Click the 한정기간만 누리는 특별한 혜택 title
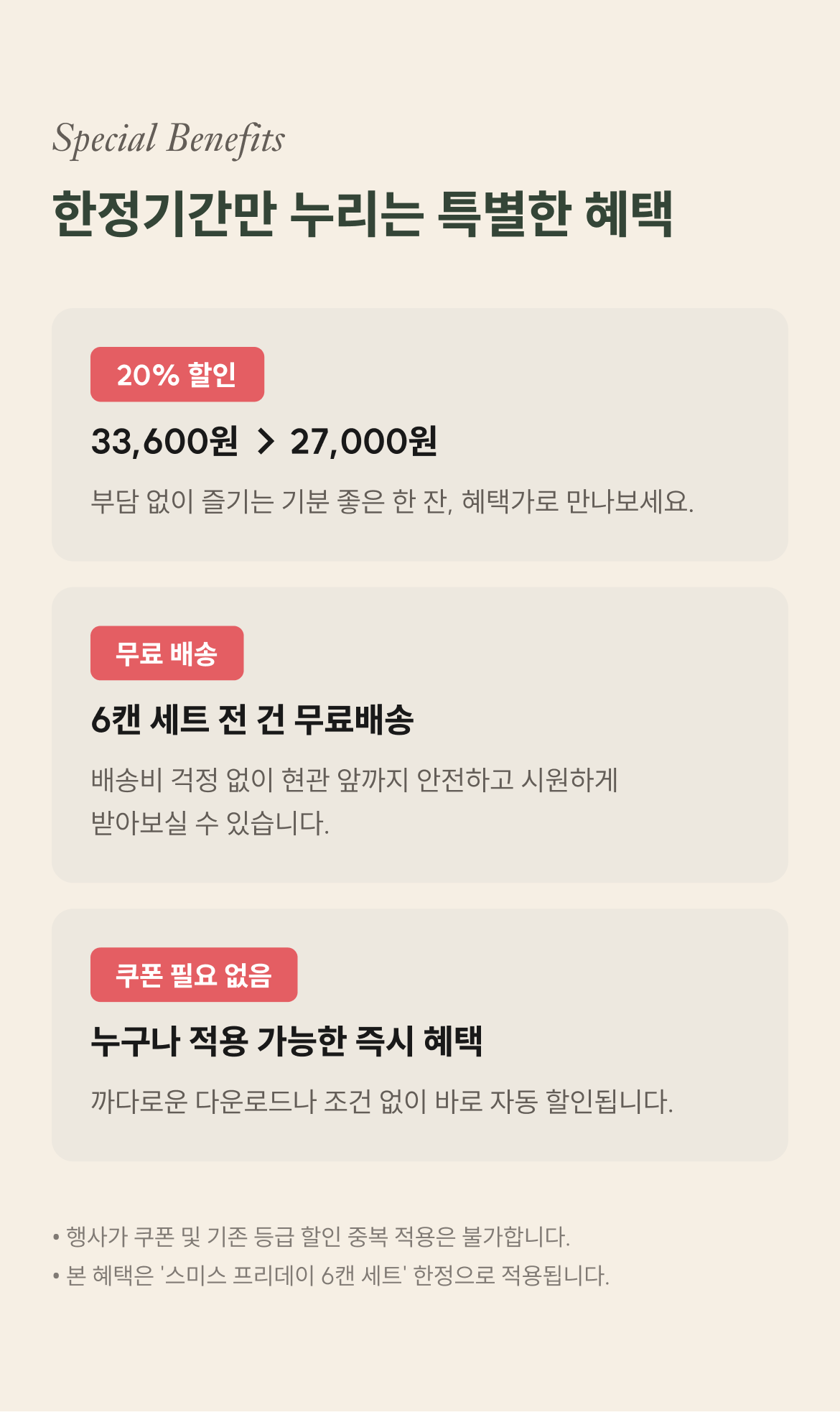The image size is (840, 1412). point(363,214)
